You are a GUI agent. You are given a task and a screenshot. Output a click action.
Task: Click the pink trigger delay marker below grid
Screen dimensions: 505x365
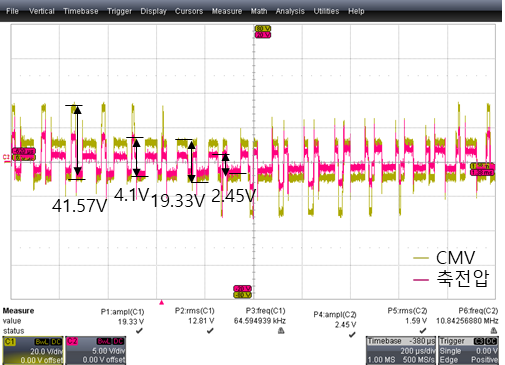coord(162,302)
